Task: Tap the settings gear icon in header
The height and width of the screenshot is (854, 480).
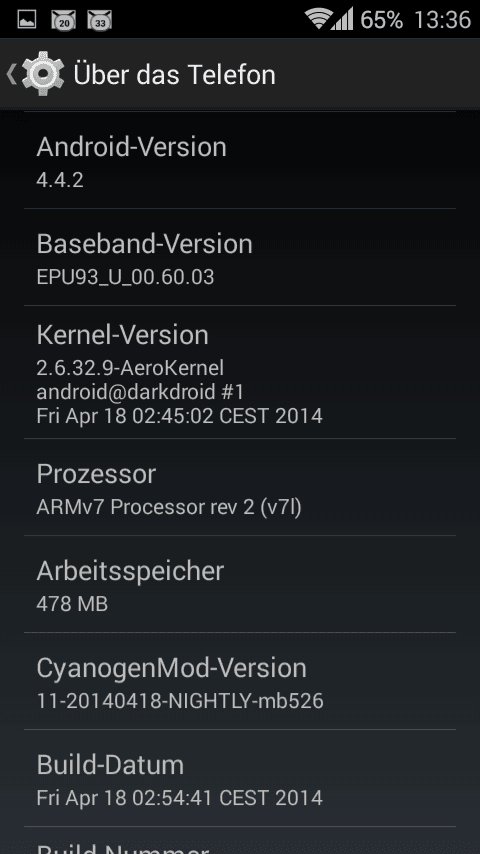Action: pos(42,74)
